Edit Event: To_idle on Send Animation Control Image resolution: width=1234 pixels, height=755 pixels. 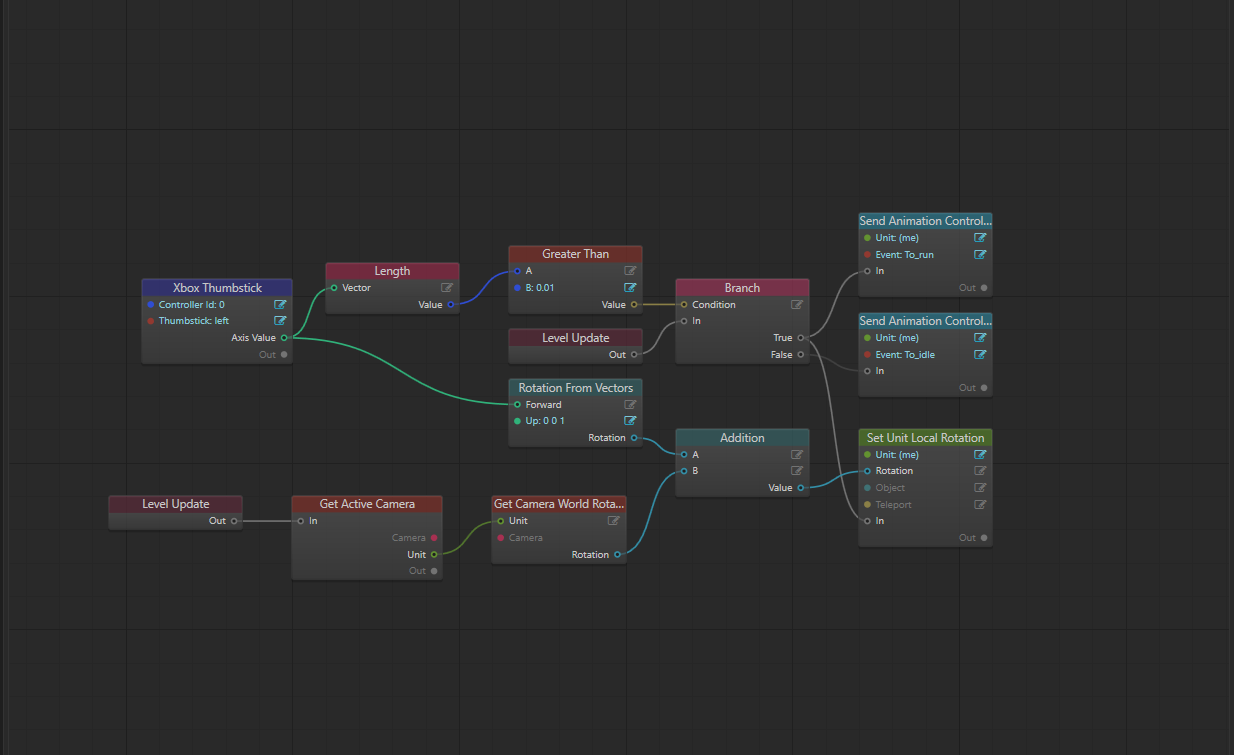[x=980, y=354]
